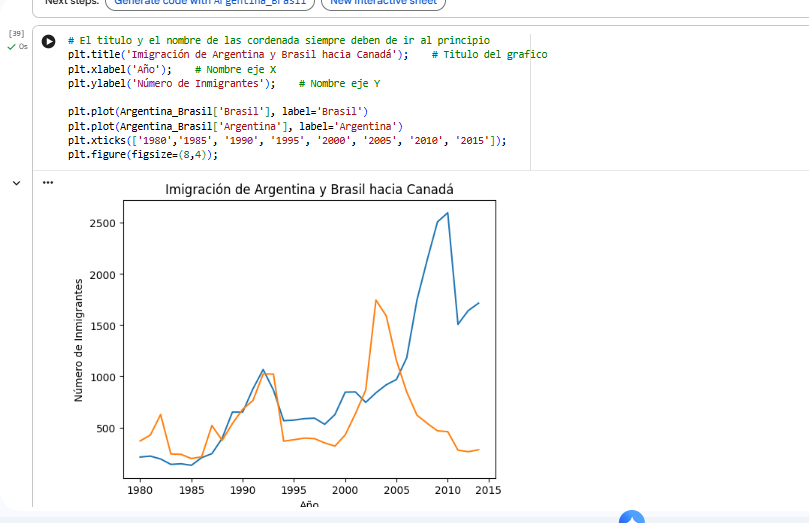
Task: Click the green comment line at the top of the cell
Action: point(279,40)
